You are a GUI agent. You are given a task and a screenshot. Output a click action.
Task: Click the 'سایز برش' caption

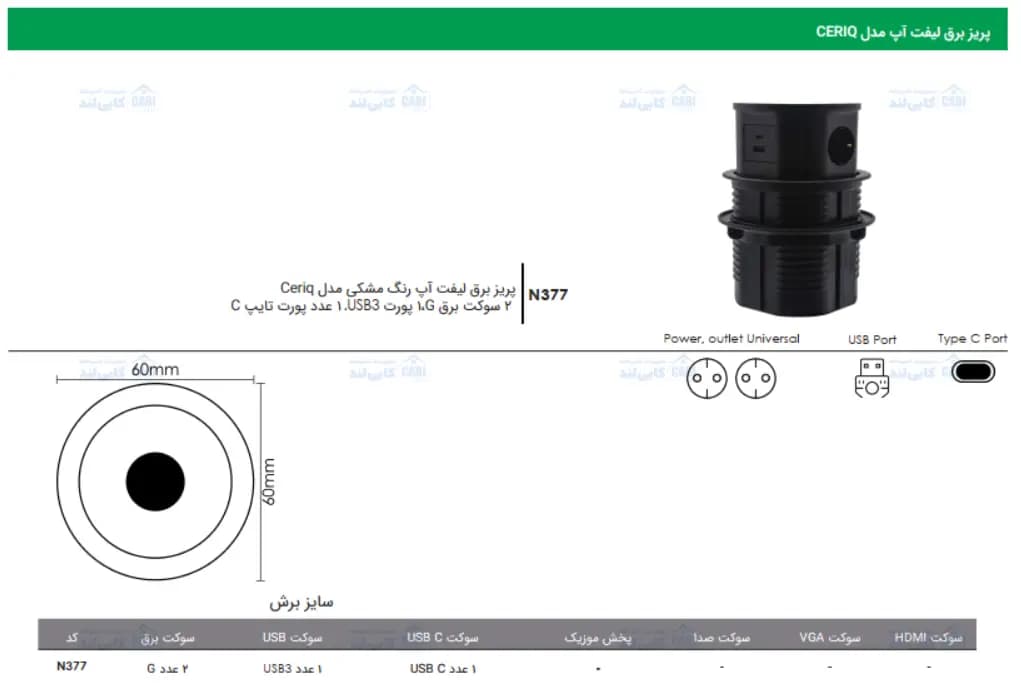point(301,602)
